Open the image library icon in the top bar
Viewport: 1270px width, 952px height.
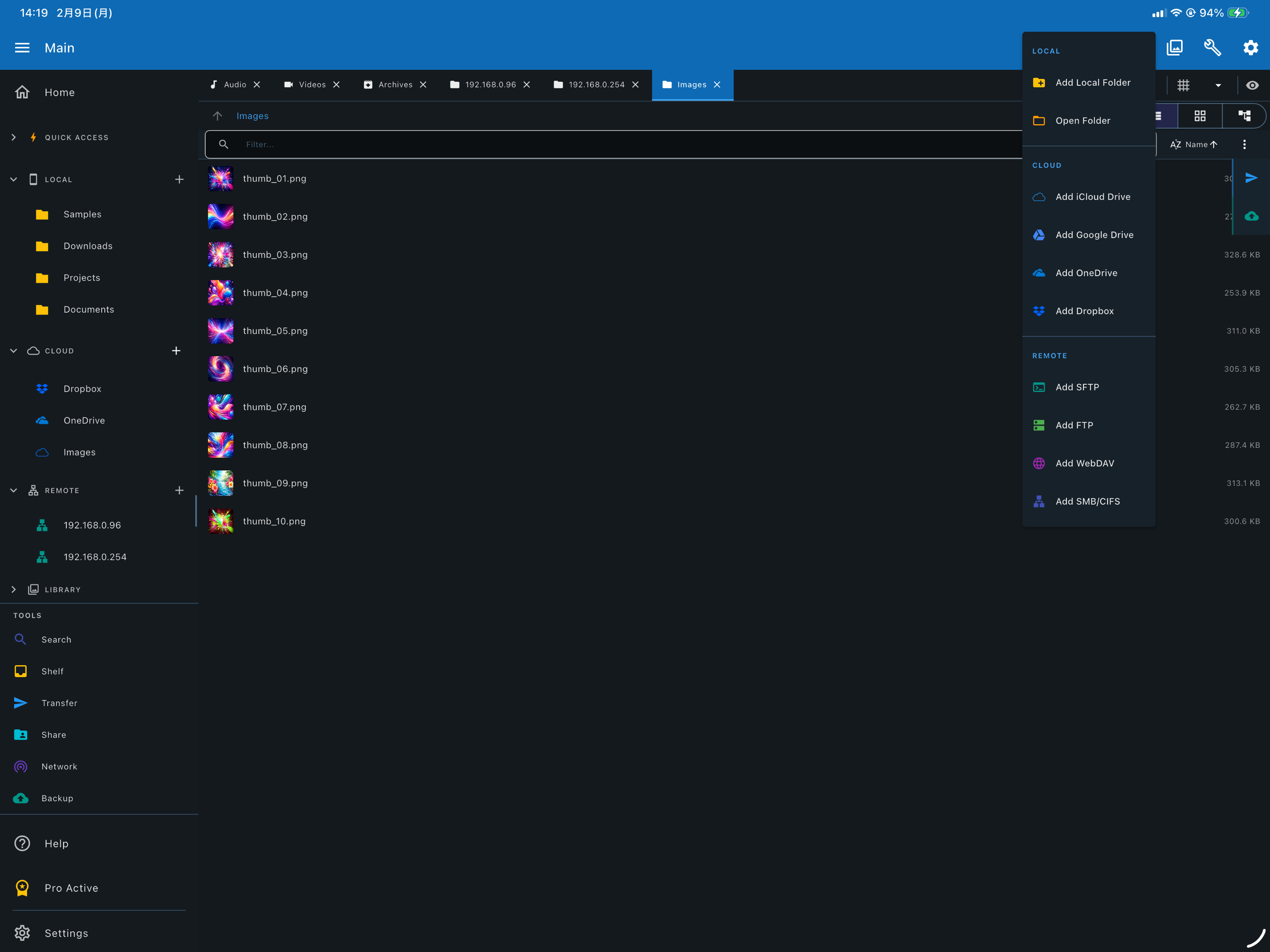click(x=1174, y=48)
